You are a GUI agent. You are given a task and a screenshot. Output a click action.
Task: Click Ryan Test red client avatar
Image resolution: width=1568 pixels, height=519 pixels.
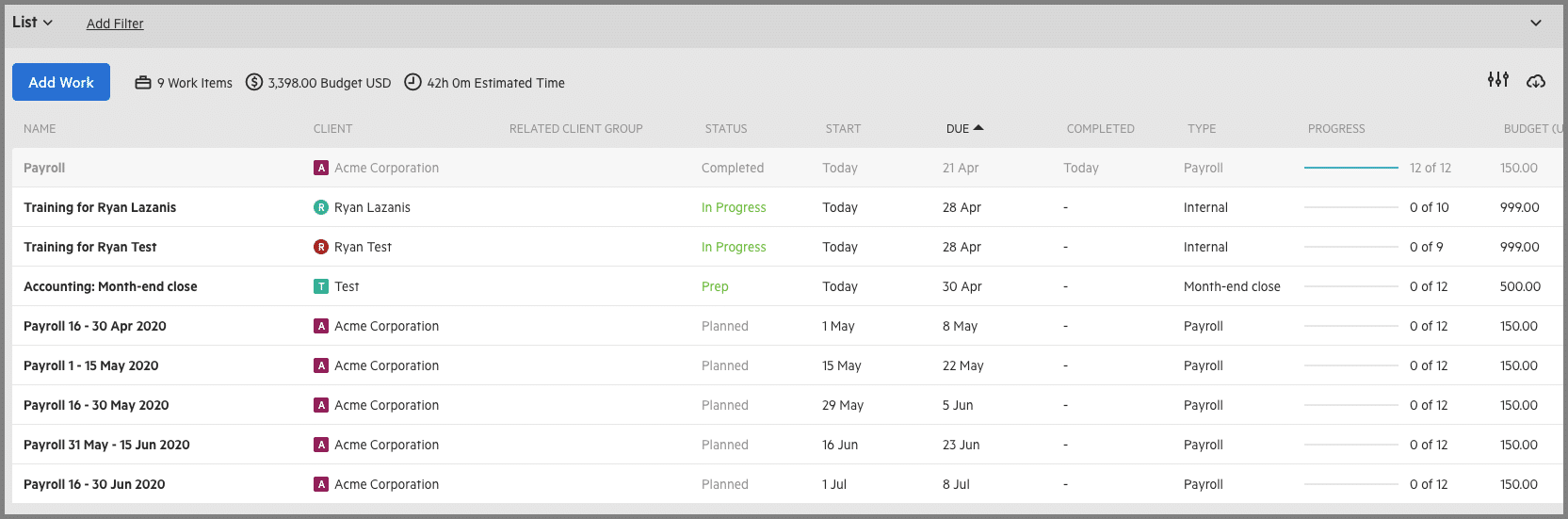[x=321, y=247]
